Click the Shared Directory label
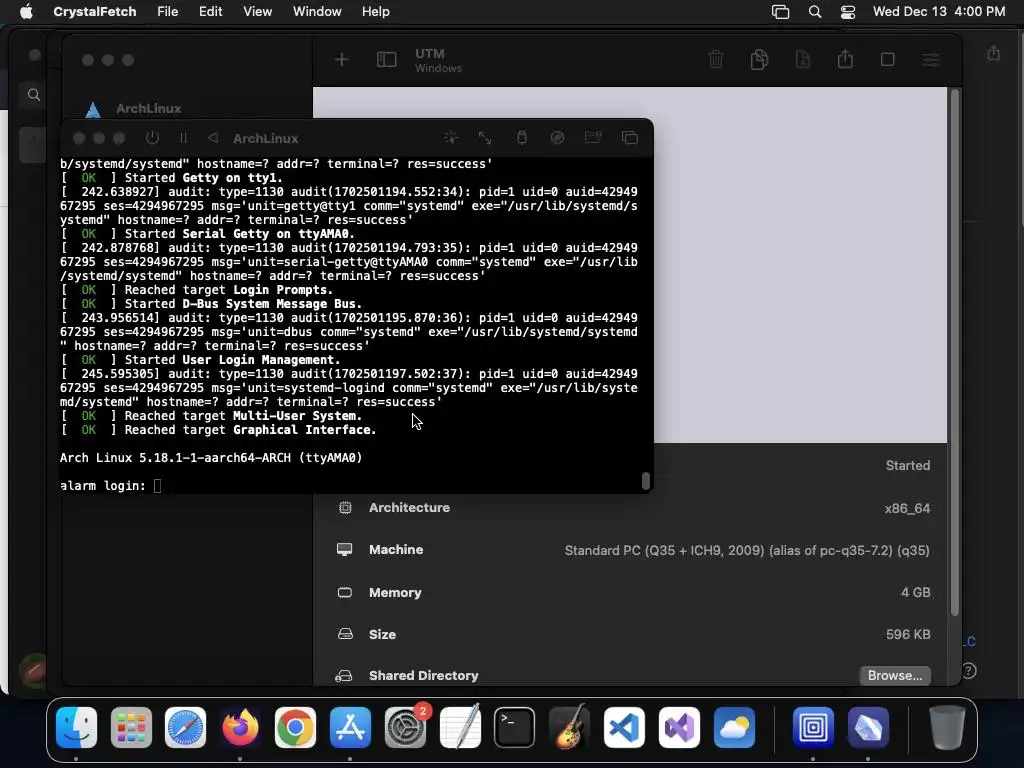1024x768 pixels. (x=423, y=675)
